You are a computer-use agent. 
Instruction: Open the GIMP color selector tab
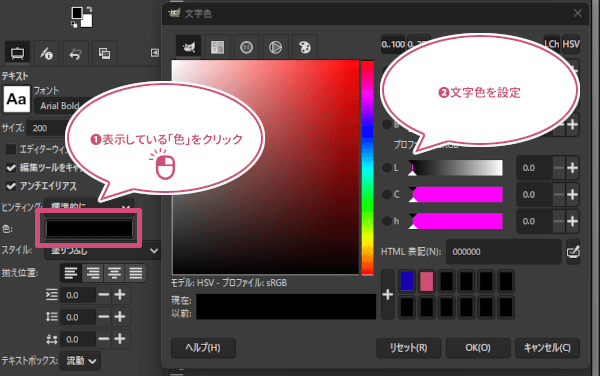pyautogui.click(x=189, y=47)
